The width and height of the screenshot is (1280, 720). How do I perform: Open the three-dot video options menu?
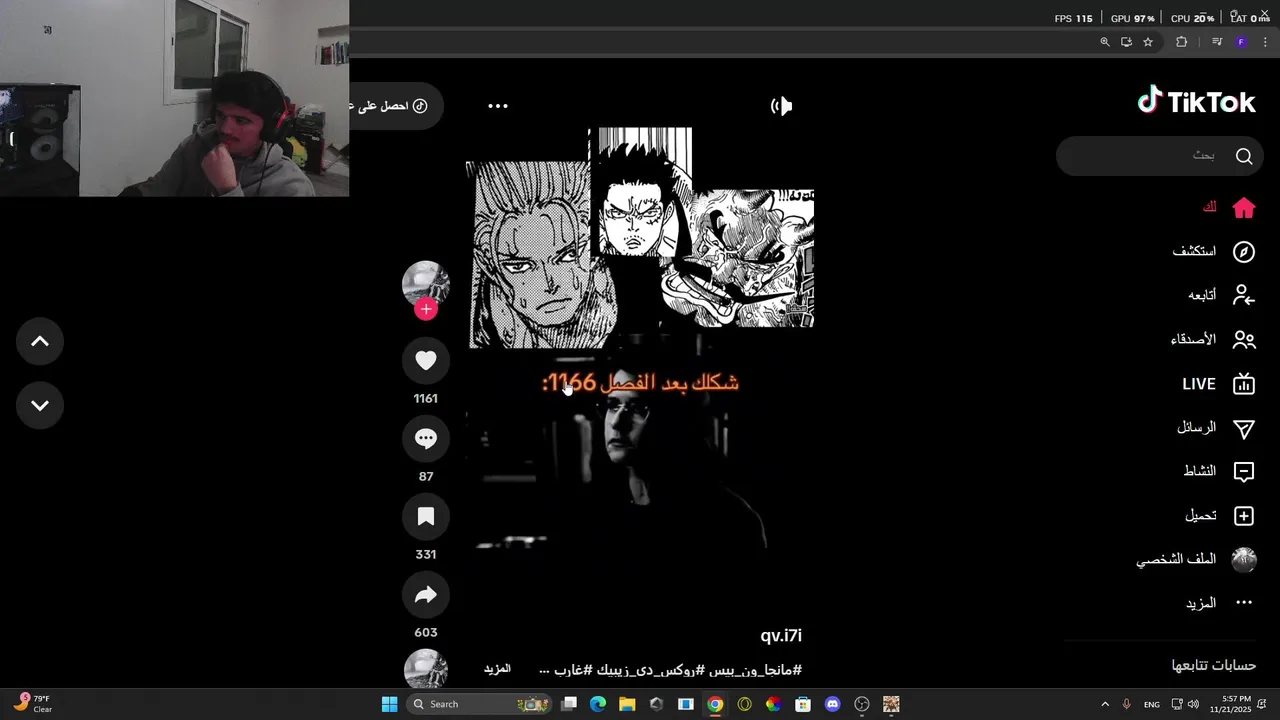tap(498, 106)
